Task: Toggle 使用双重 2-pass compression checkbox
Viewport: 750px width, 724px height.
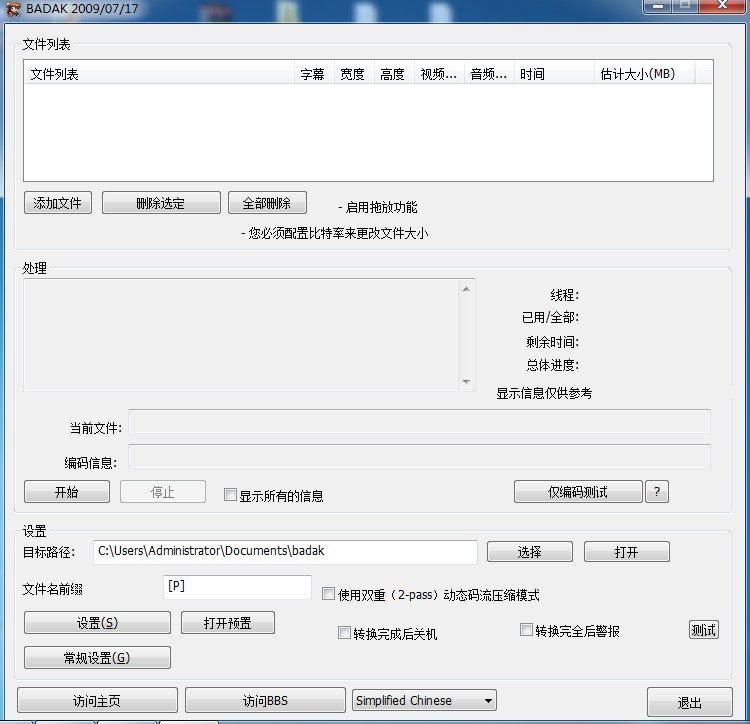Action: tap(328, 594)
